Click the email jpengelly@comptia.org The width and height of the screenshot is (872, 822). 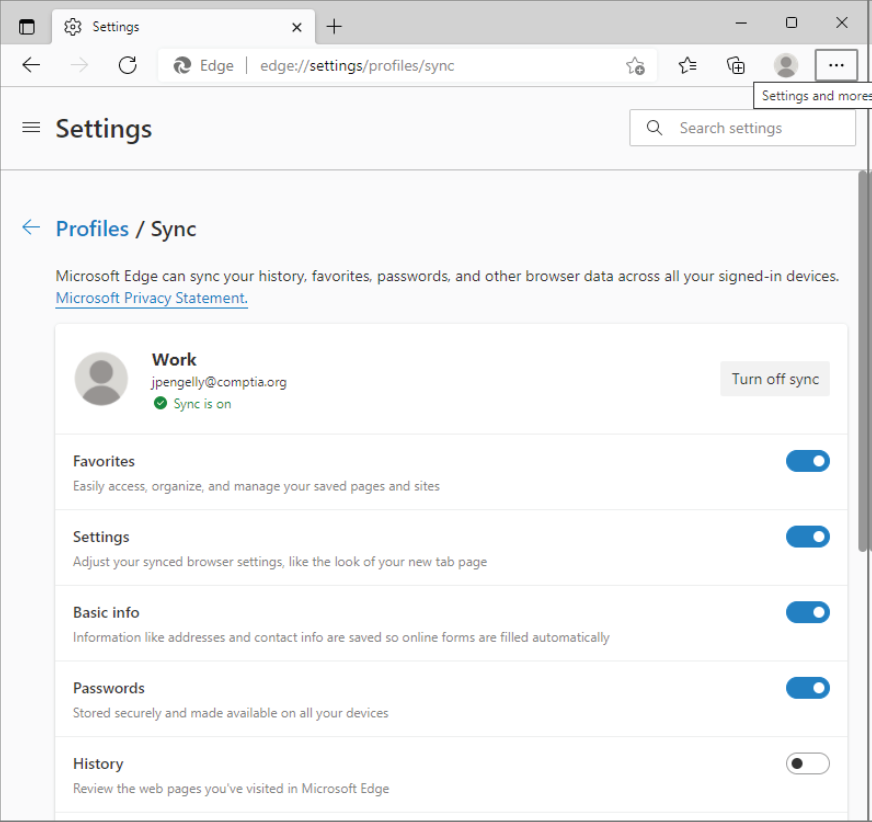pyautogui.click(x=219, y=382)
